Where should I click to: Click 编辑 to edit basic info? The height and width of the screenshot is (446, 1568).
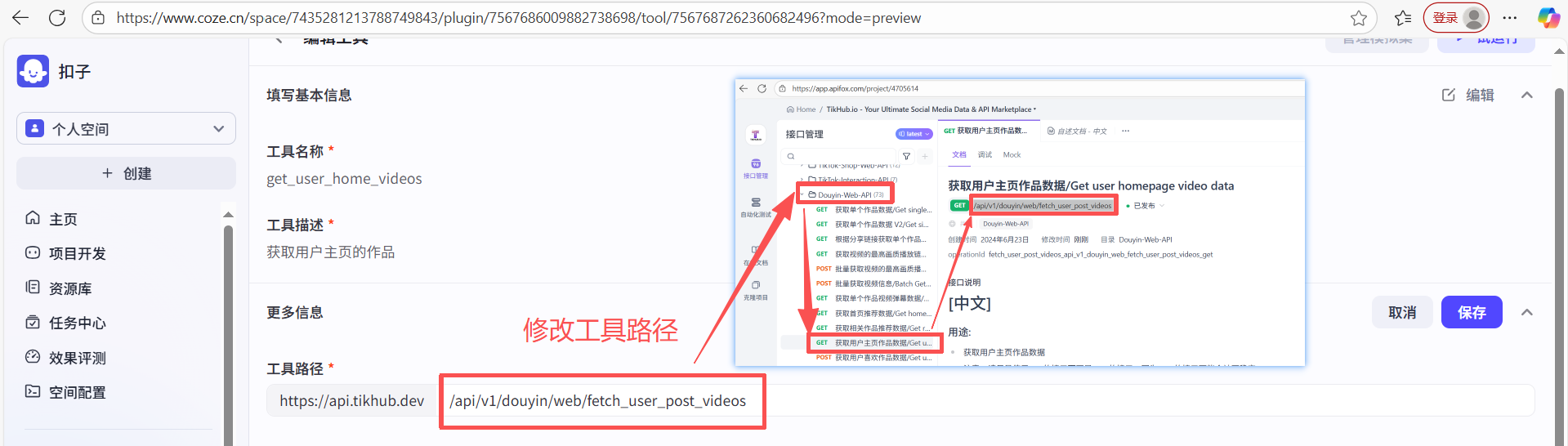click(x=1468, y=96)
